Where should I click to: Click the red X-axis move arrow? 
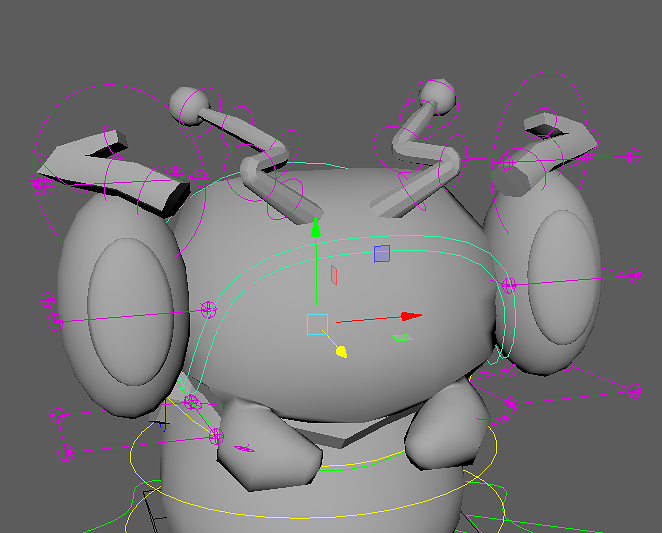[411, 316]
